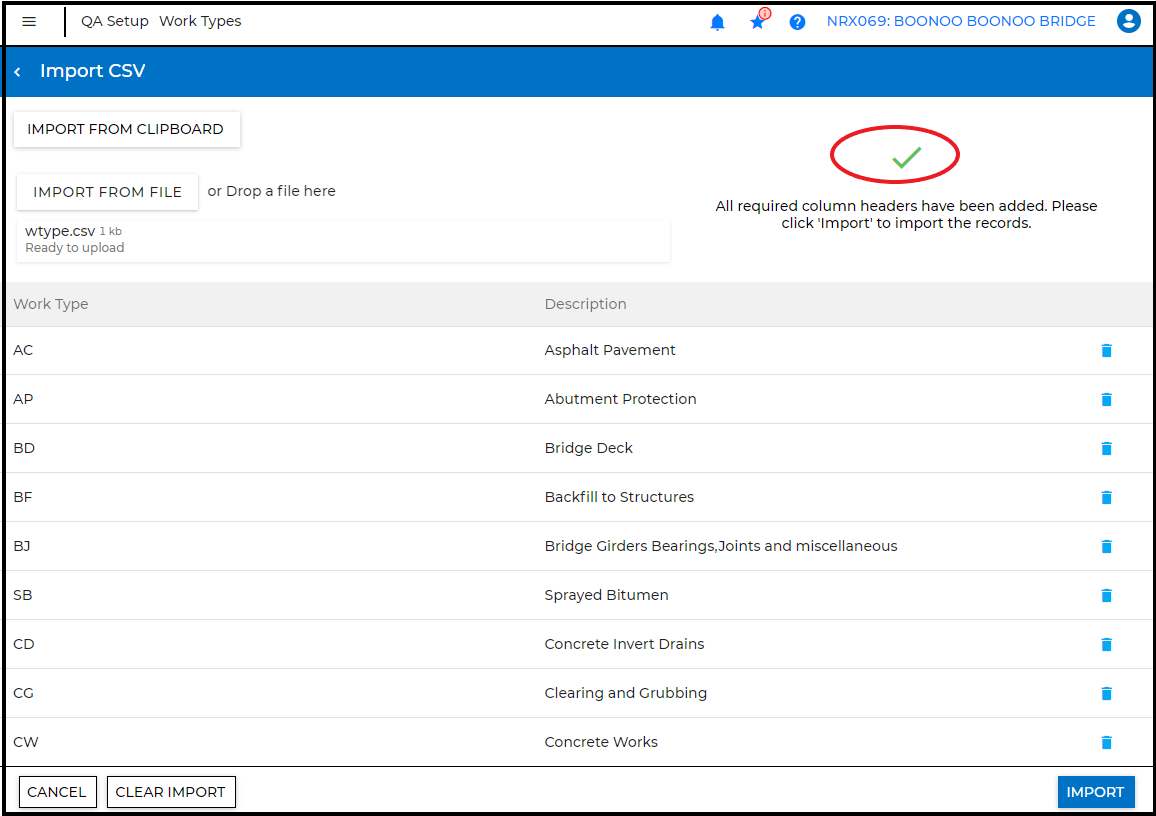Click 'Clearing and Grubbing' description
Image resolution: width=1156 pixels, height=816 pixels.
(625, 693)
